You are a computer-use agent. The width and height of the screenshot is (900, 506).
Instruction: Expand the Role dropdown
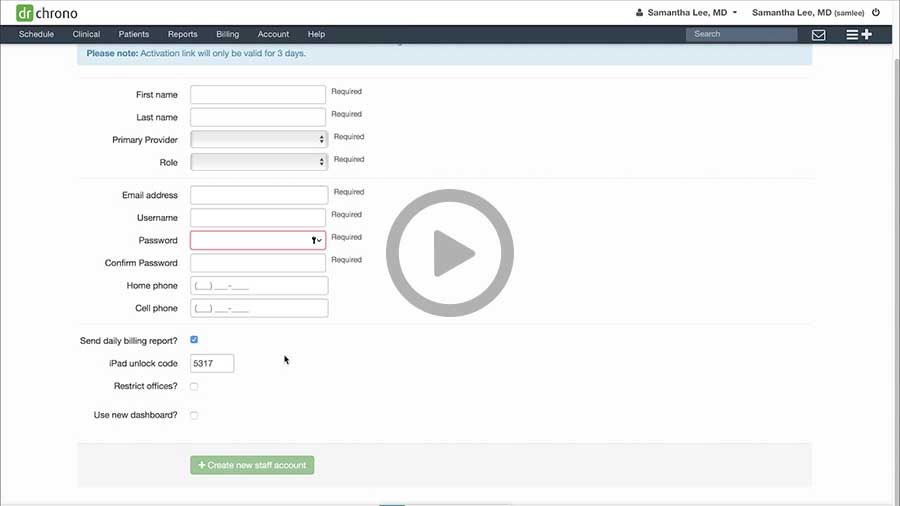click(258, 162)
